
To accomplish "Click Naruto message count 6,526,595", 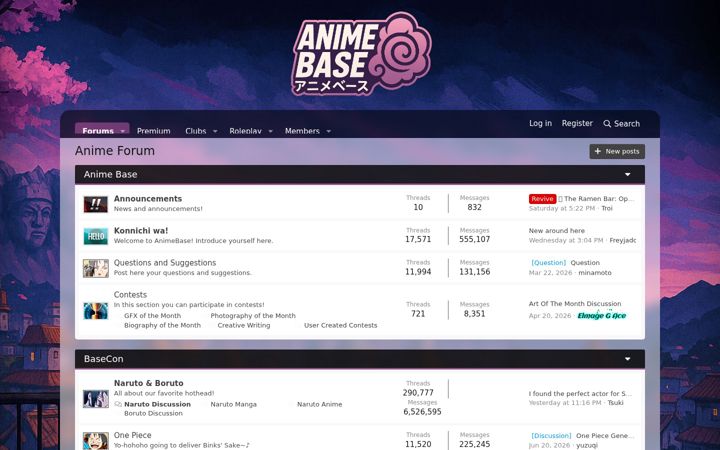I will (422, 412).
